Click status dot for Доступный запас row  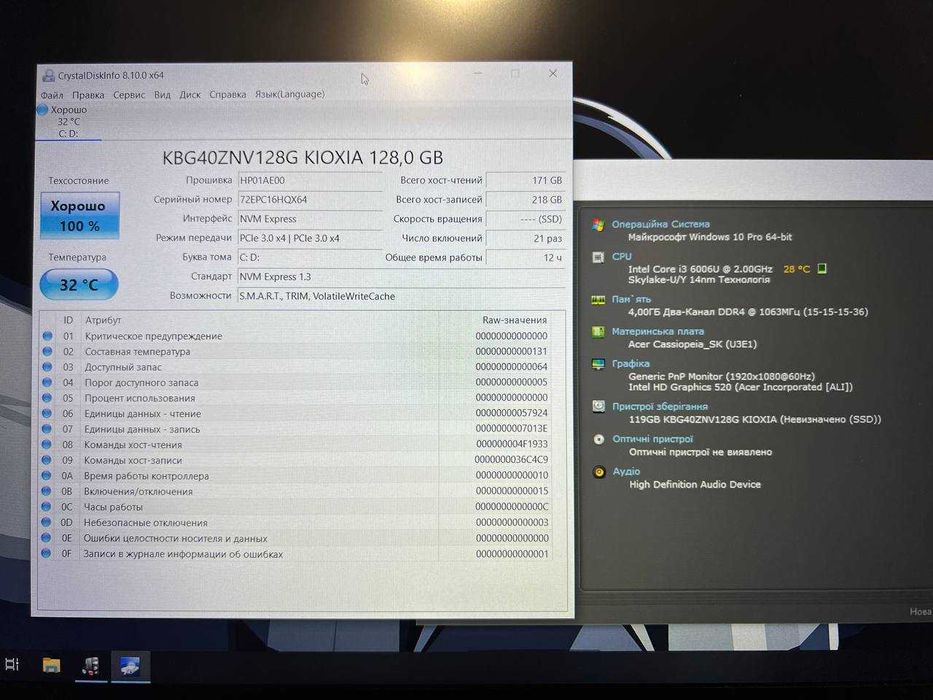pyautogui.click(x=48, y=367)
